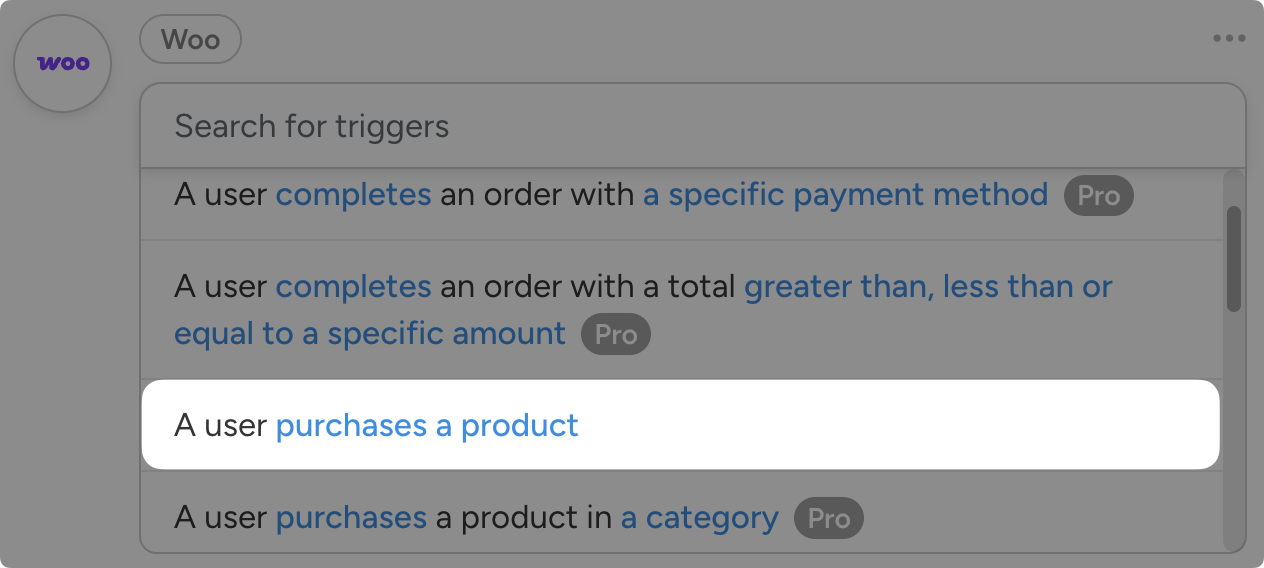Open the three-dots more options menu
The height and width of the screenshot is (568, 1264).
coord(1229,39)
